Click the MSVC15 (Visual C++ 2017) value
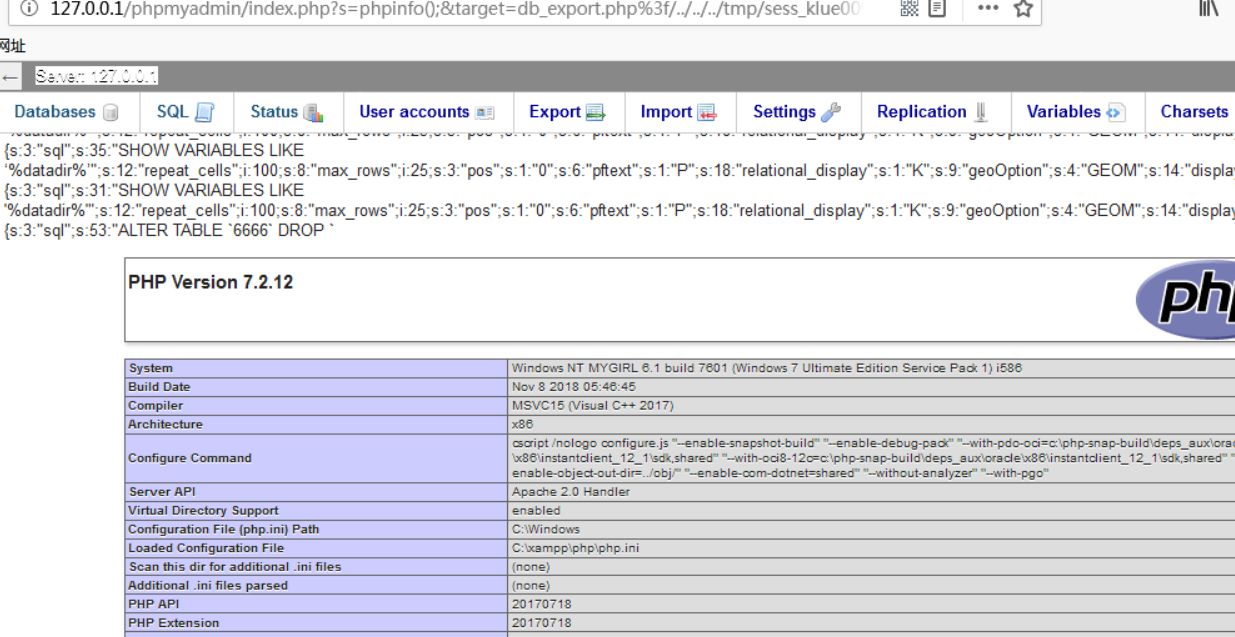Viewport: 1235px width, 637px height. 592,405
